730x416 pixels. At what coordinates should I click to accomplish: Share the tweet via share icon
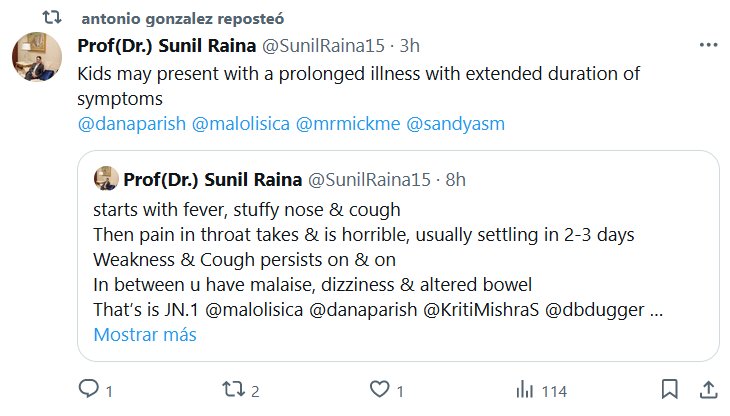click(x=707, y=389)
